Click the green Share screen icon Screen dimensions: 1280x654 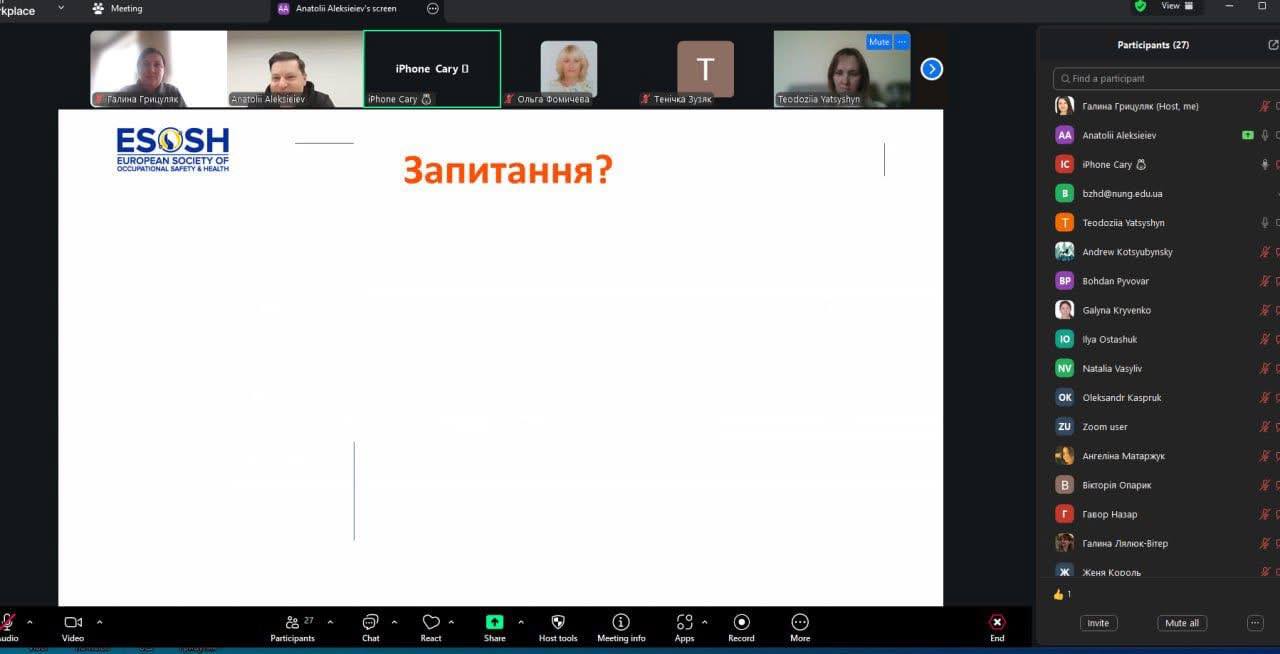(x=494, y=622)
